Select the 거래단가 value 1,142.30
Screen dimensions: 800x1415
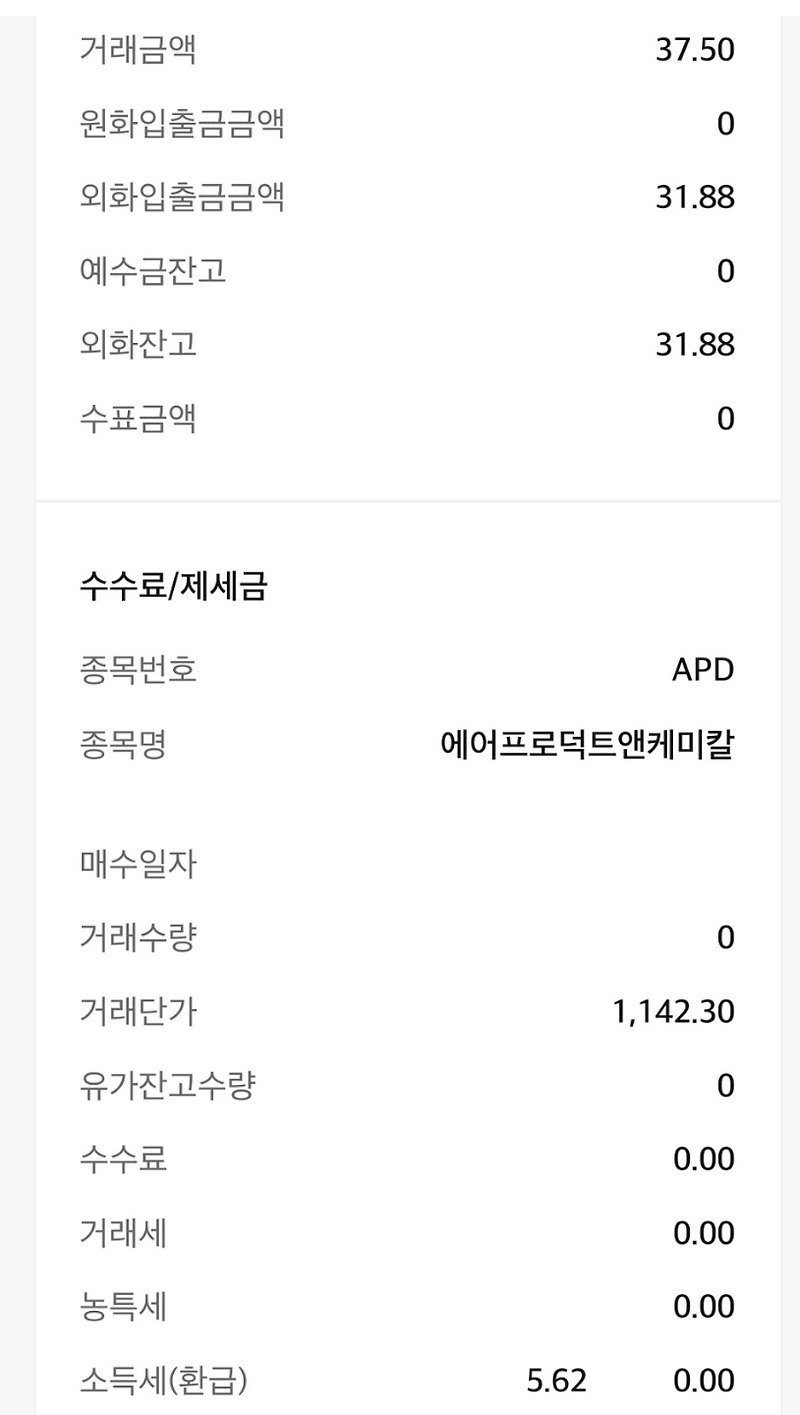(x=673, y=1012)
